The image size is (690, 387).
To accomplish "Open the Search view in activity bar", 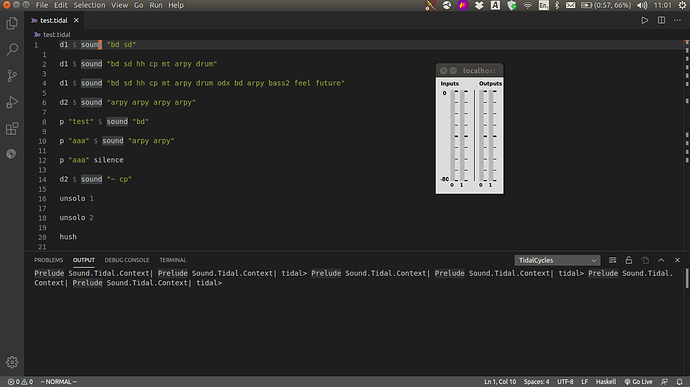I will 12,49.
